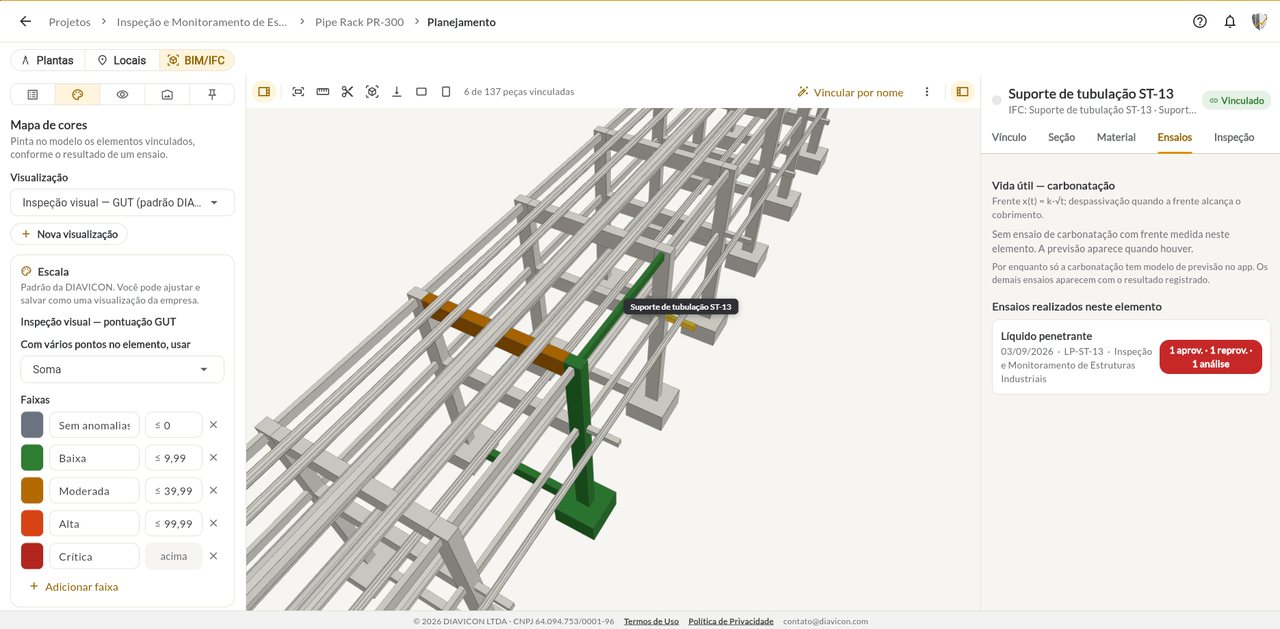Image resolution: width=1280 pixels, height=629 pixels.
Task: Click the gray Sem anomalias color swatch
Action: point(32,425)
